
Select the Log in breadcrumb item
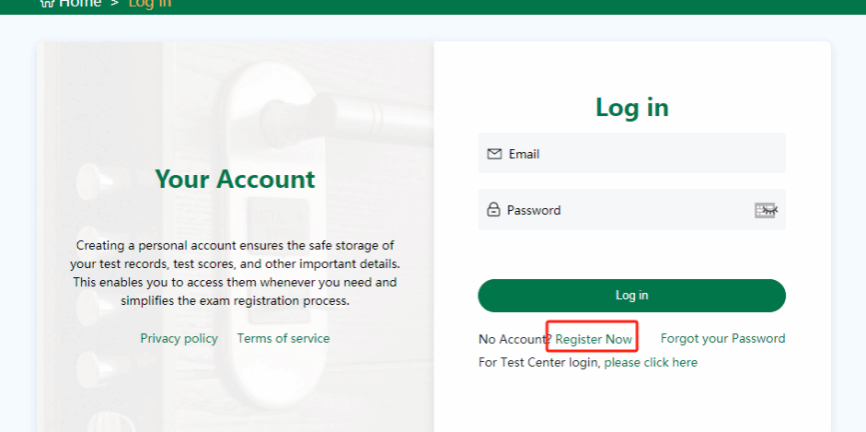pyautogui.click(x=150, y=3)
